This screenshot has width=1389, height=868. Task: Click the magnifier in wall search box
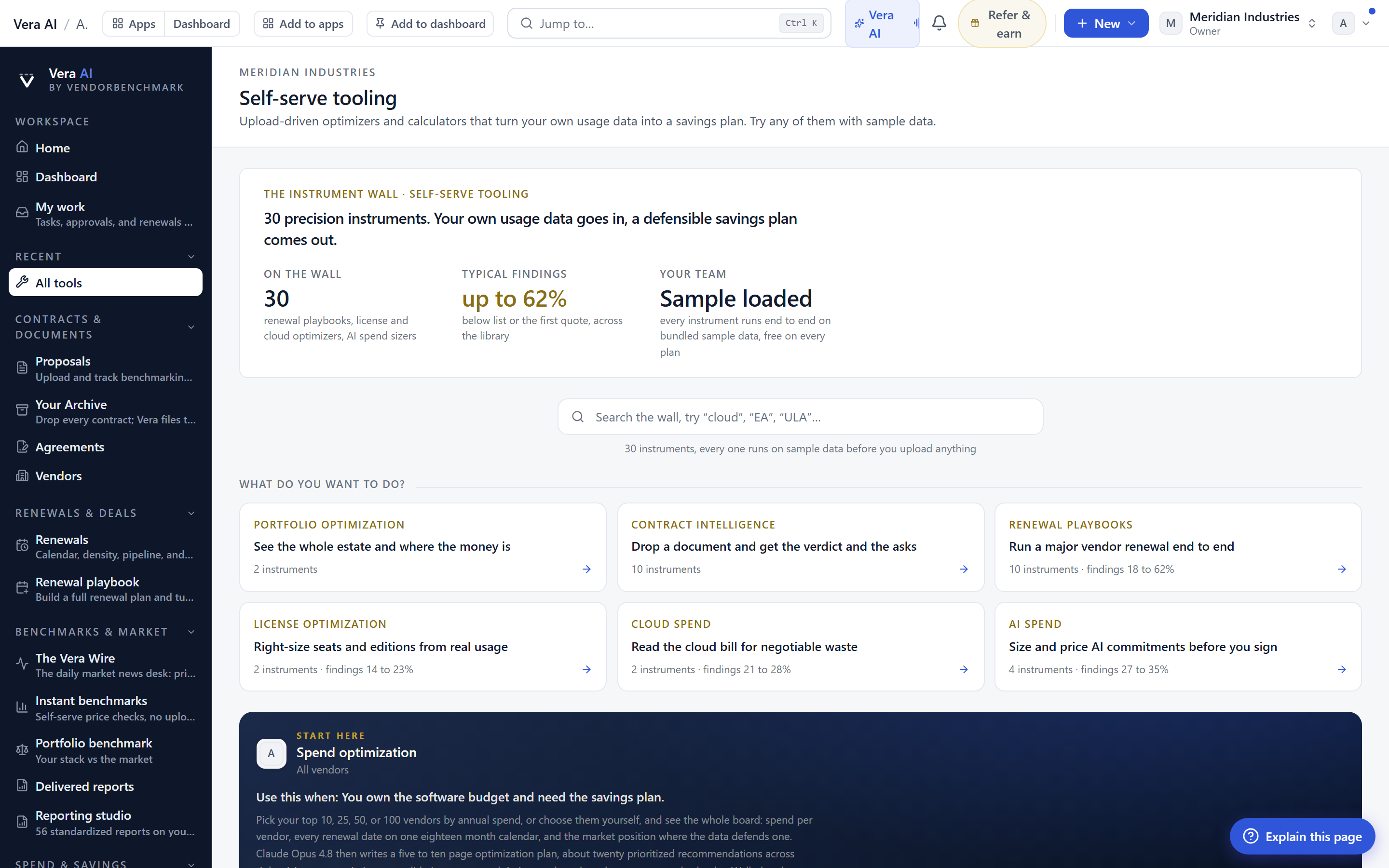point(577,417)
